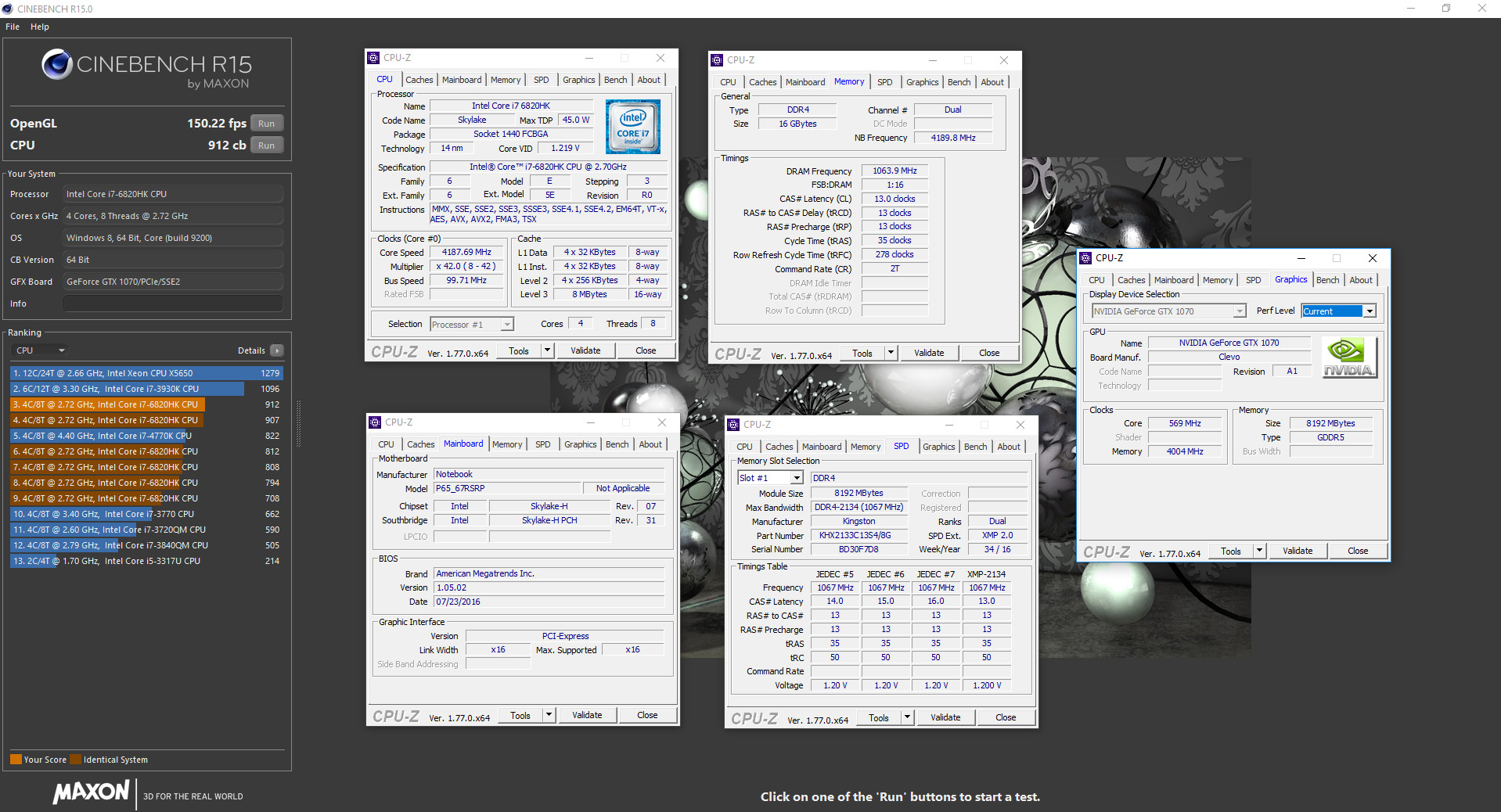Viewport: 1501px width, 812px height.
Task: Open the ranking Details arrow button
Action: pos(277,350)
